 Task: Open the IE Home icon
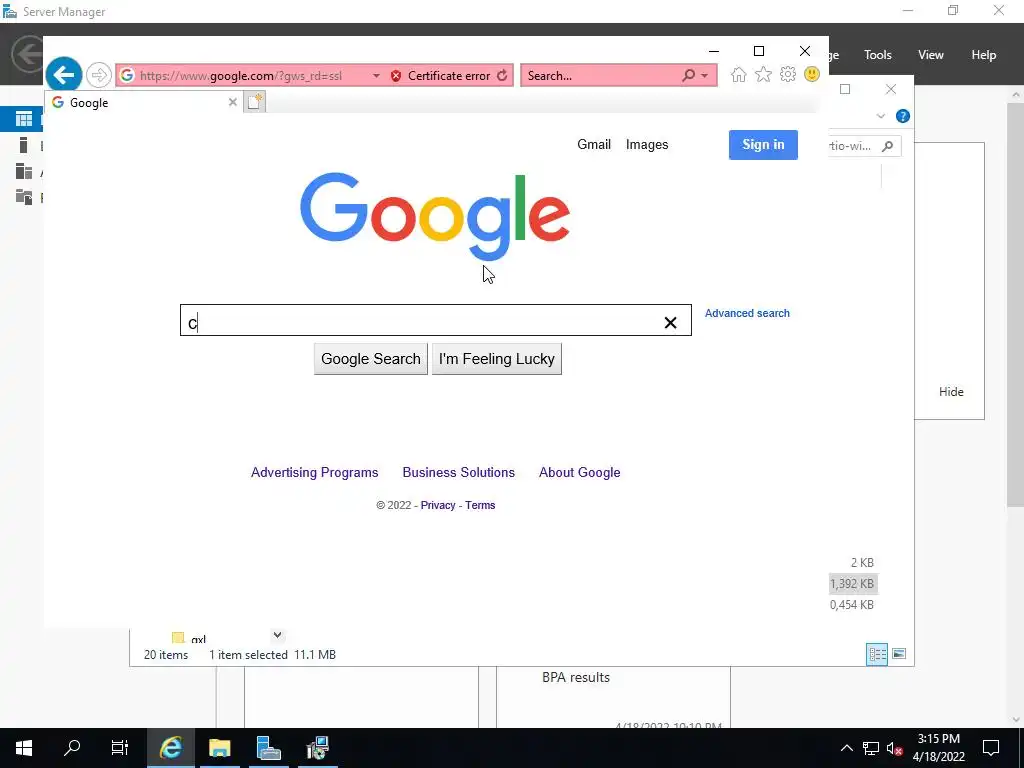[739, 74]
